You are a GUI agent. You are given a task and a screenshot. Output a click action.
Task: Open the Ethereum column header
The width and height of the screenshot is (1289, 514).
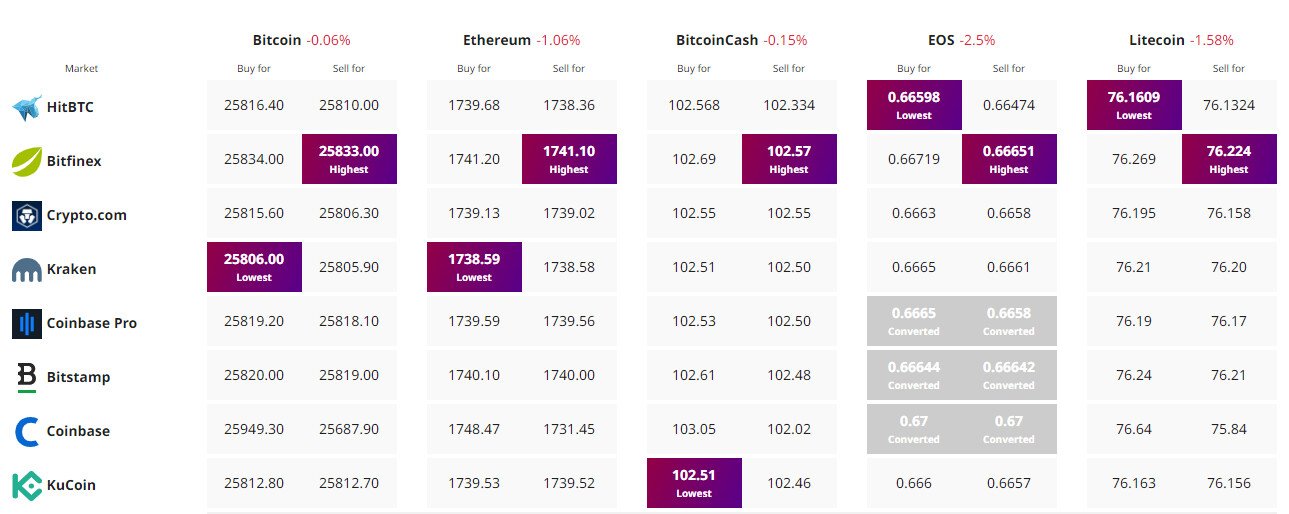tap(496, 41)
